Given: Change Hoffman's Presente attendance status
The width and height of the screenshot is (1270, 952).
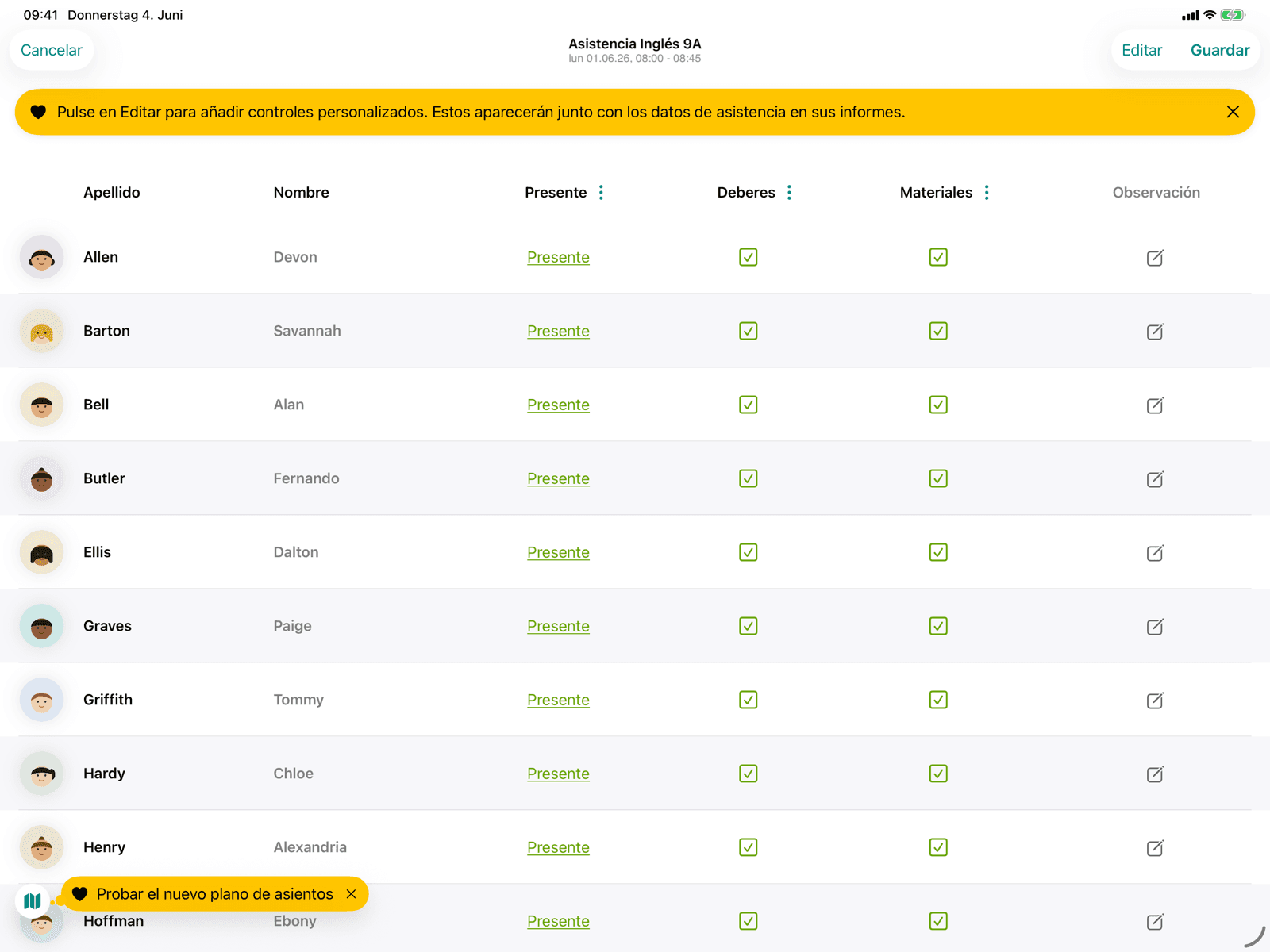Looking at the screenshot, I should 558,921.
